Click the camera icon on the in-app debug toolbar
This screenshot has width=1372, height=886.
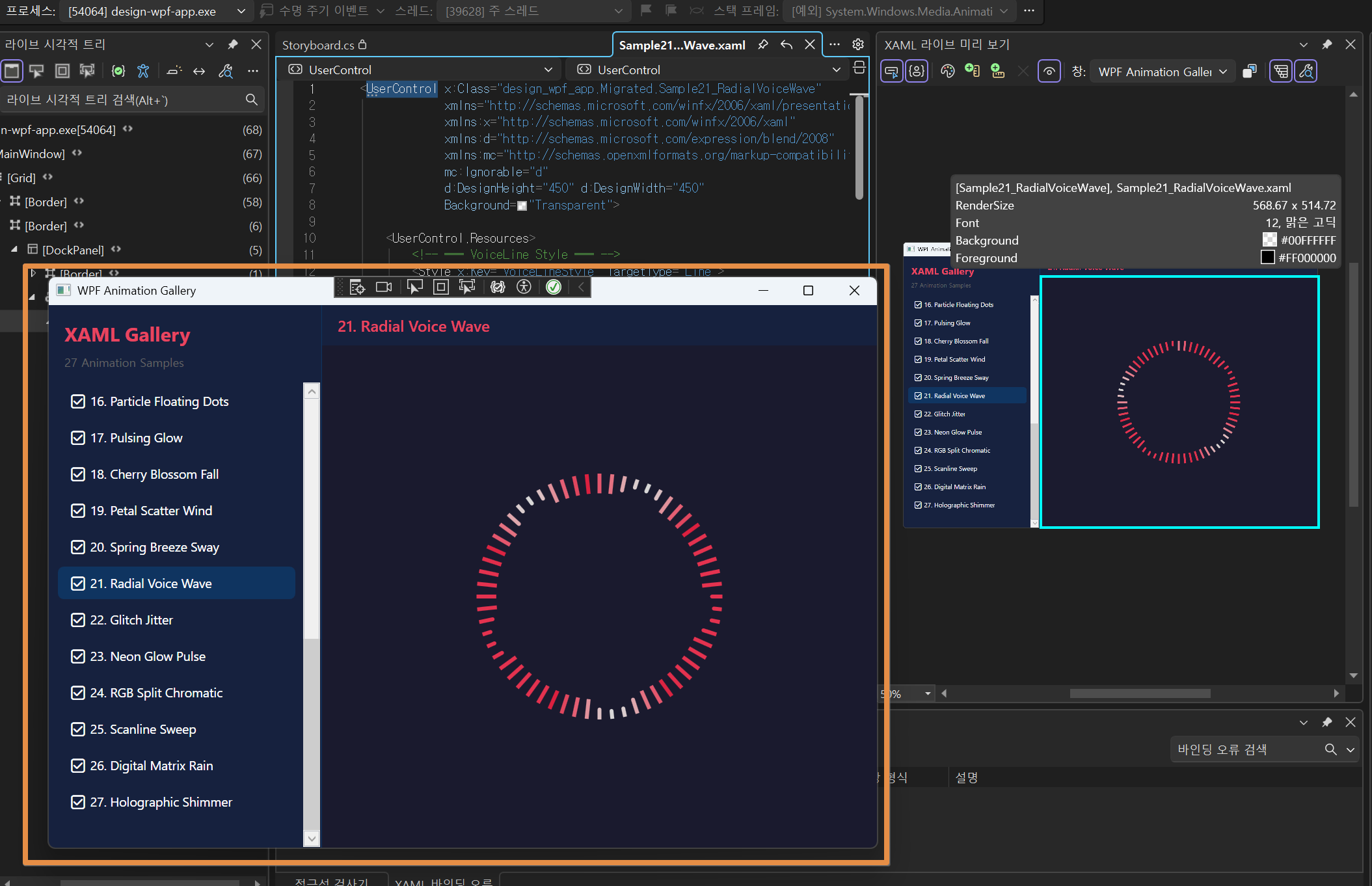384,287
